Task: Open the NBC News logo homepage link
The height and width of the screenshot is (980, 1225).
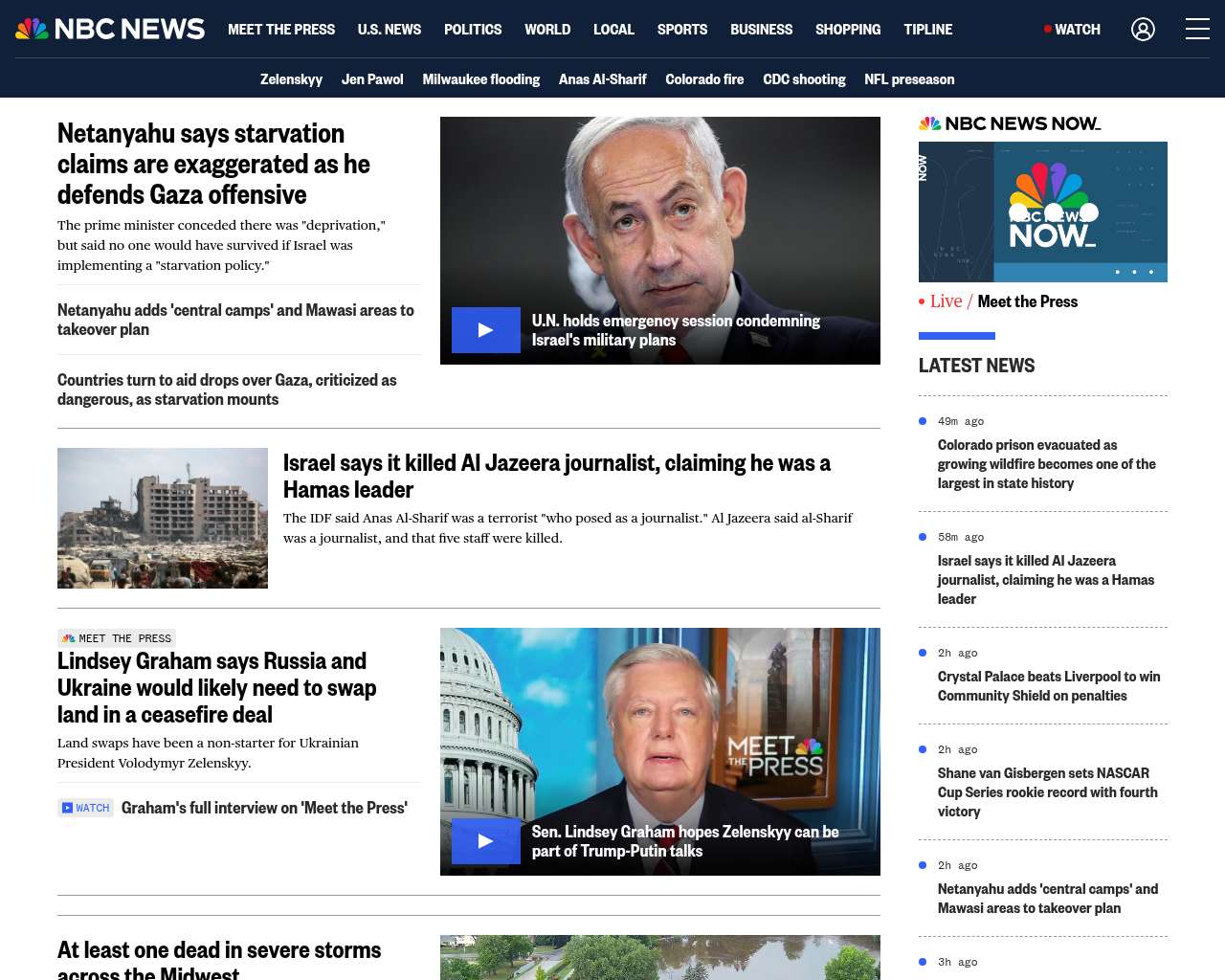Action: tap(110, 29)
